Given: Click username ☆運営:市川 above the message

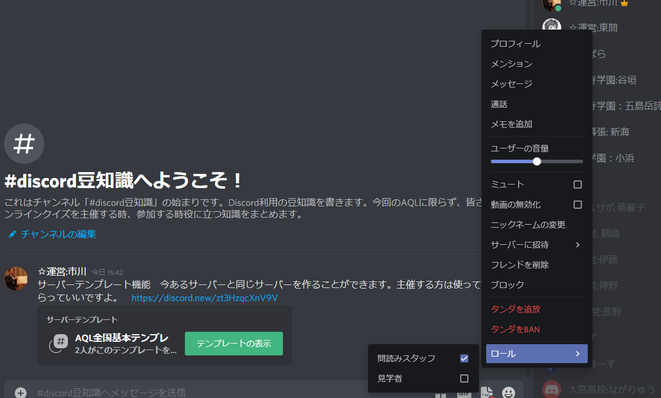Looking at the screenshot, I should [62, 272].
